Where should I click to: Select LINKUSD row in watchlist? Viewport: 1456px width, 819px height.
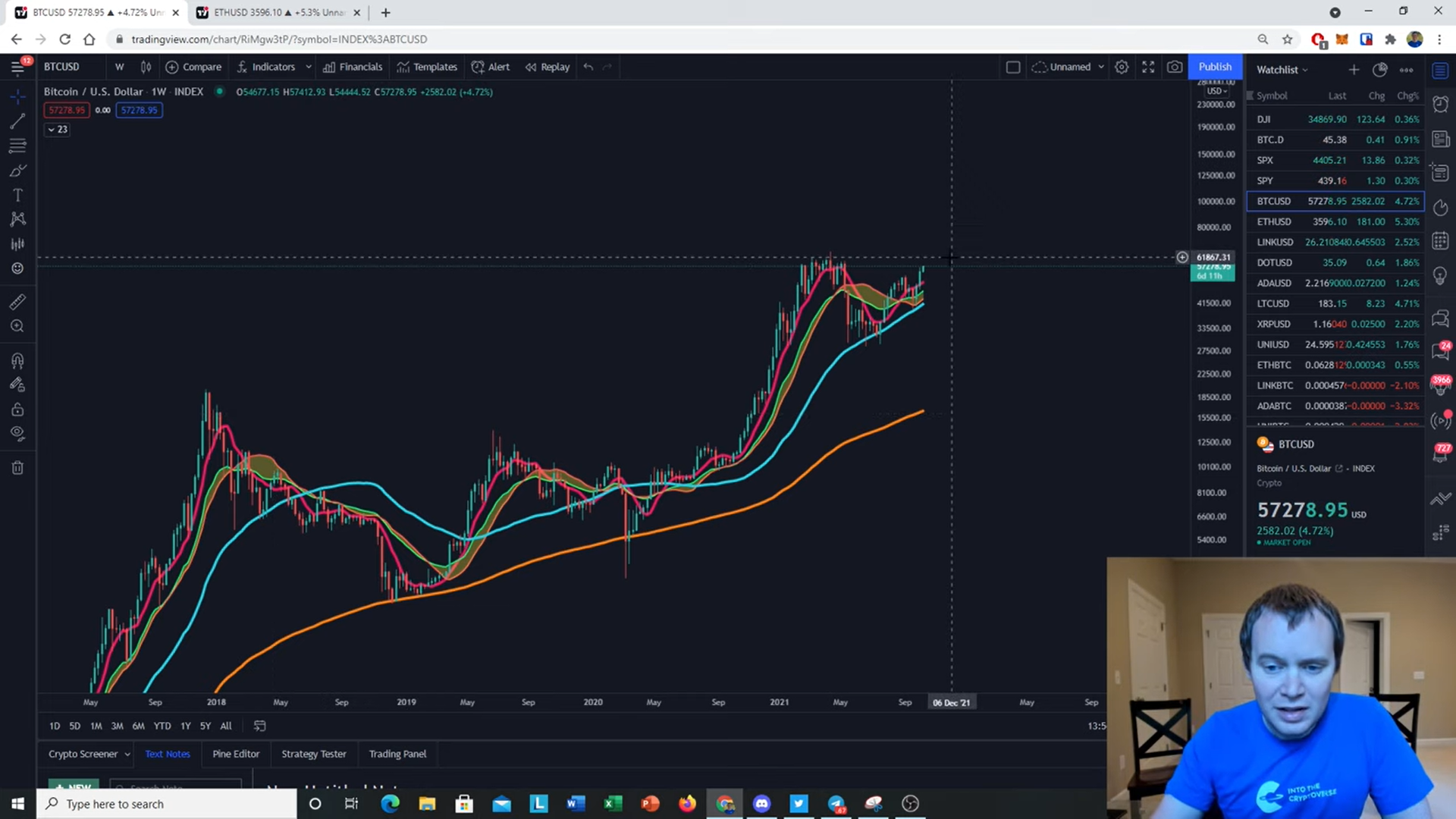1336,242
